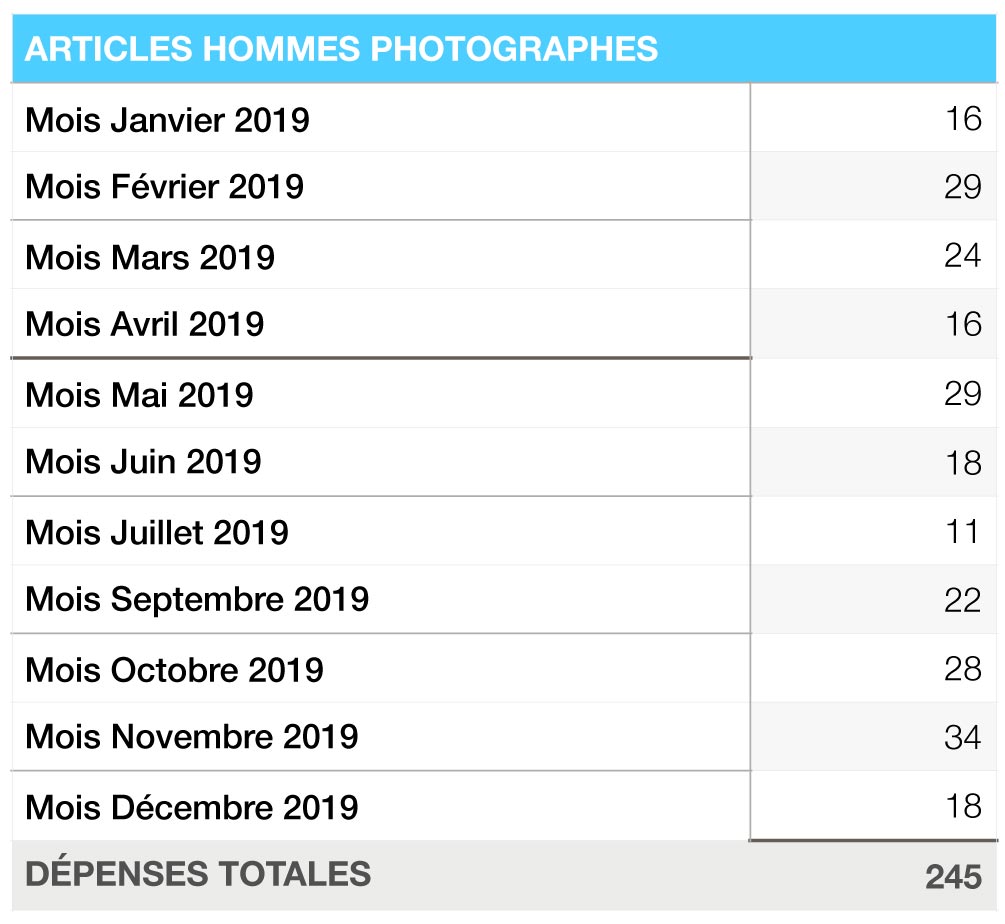
Task: Select the value 28 for Octobre
Action: tap(962, 669)
